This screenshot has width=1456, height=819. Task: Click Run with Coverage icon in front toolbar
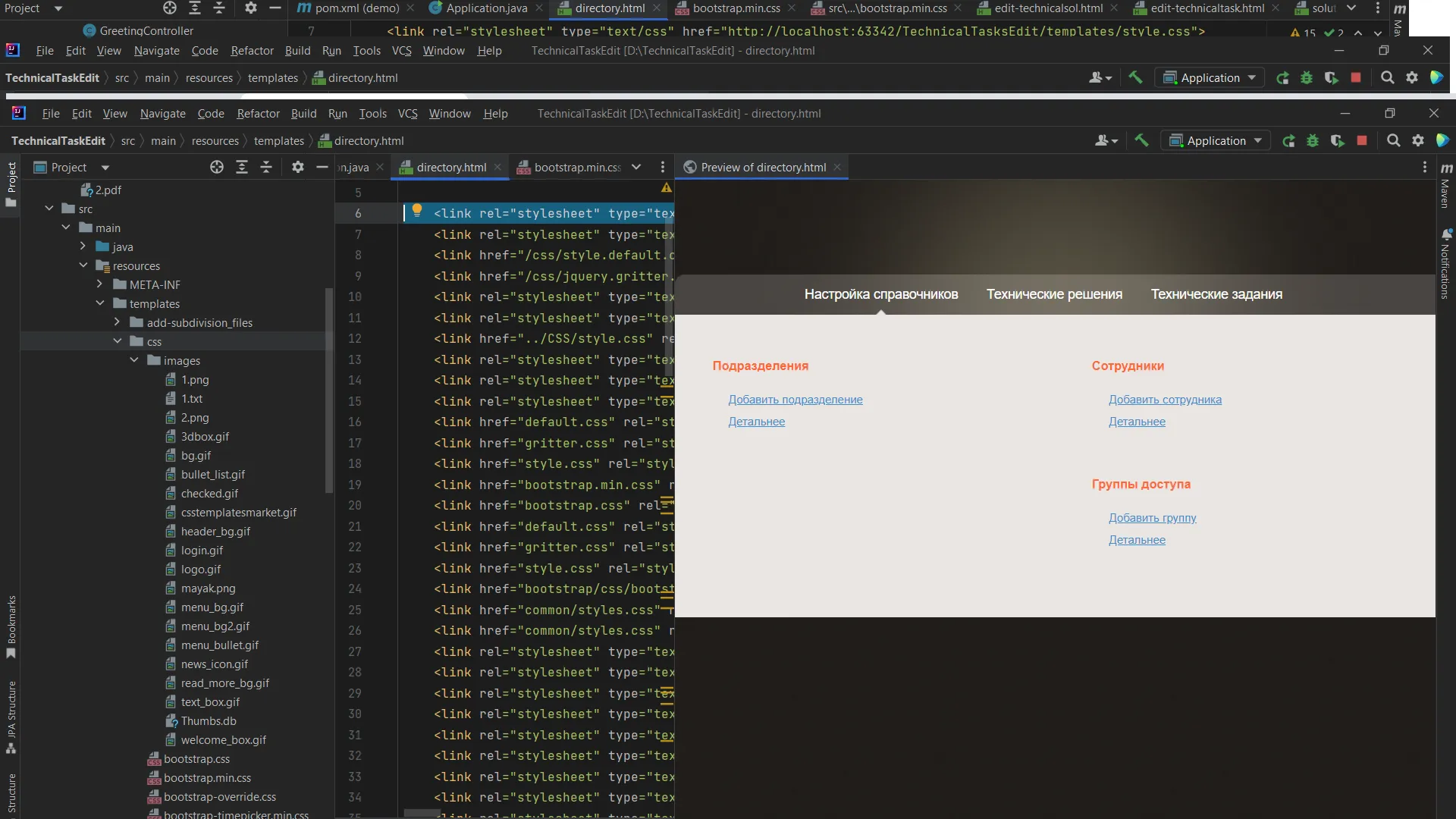pyautogui.click(x=1337, y=141)
